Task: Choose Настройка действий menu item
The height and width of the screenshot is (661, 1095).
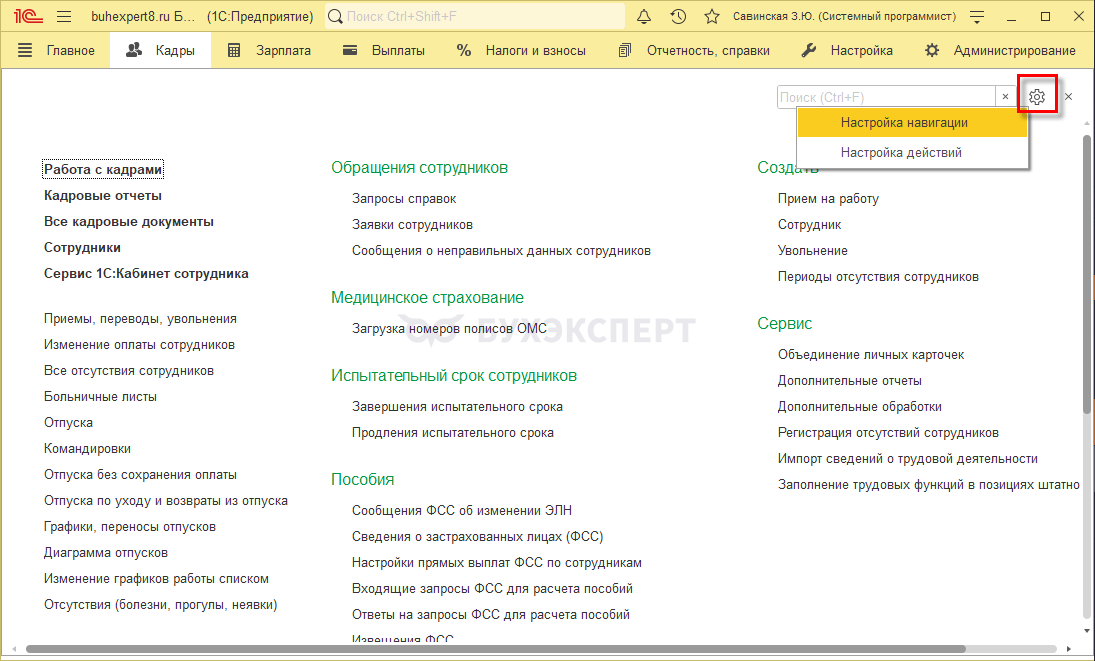Action: pos(900,153)
